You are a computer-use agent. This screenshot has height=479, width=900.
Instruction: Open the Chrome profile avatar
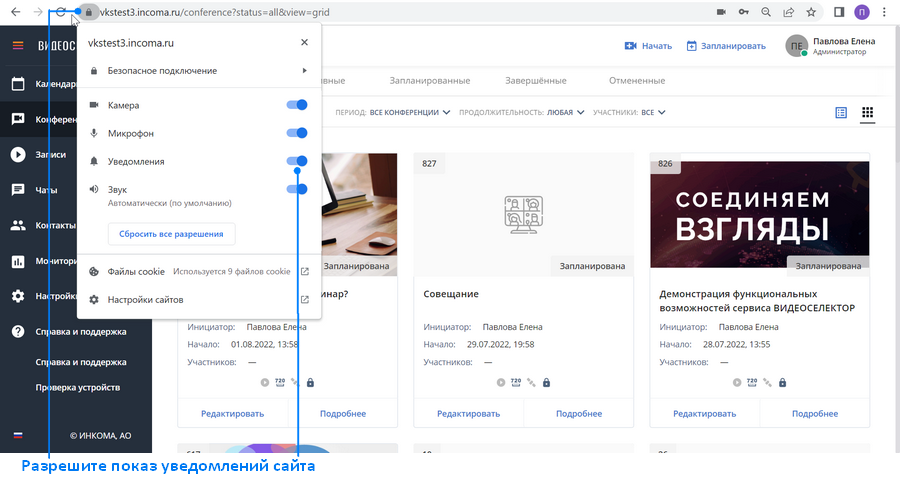click(862, 12)
